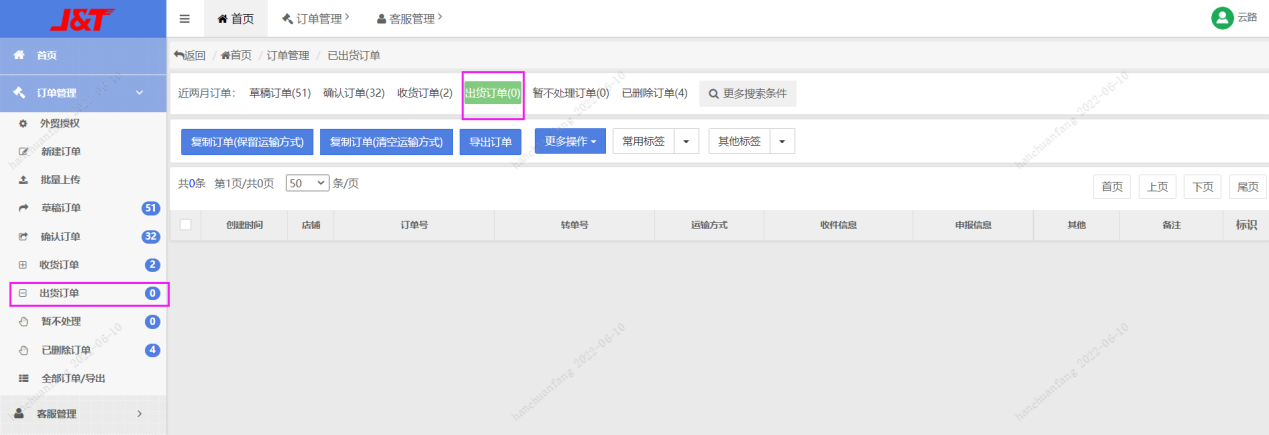Click the 运输方式 column header

pyautogui.click(x=709, y=226)
